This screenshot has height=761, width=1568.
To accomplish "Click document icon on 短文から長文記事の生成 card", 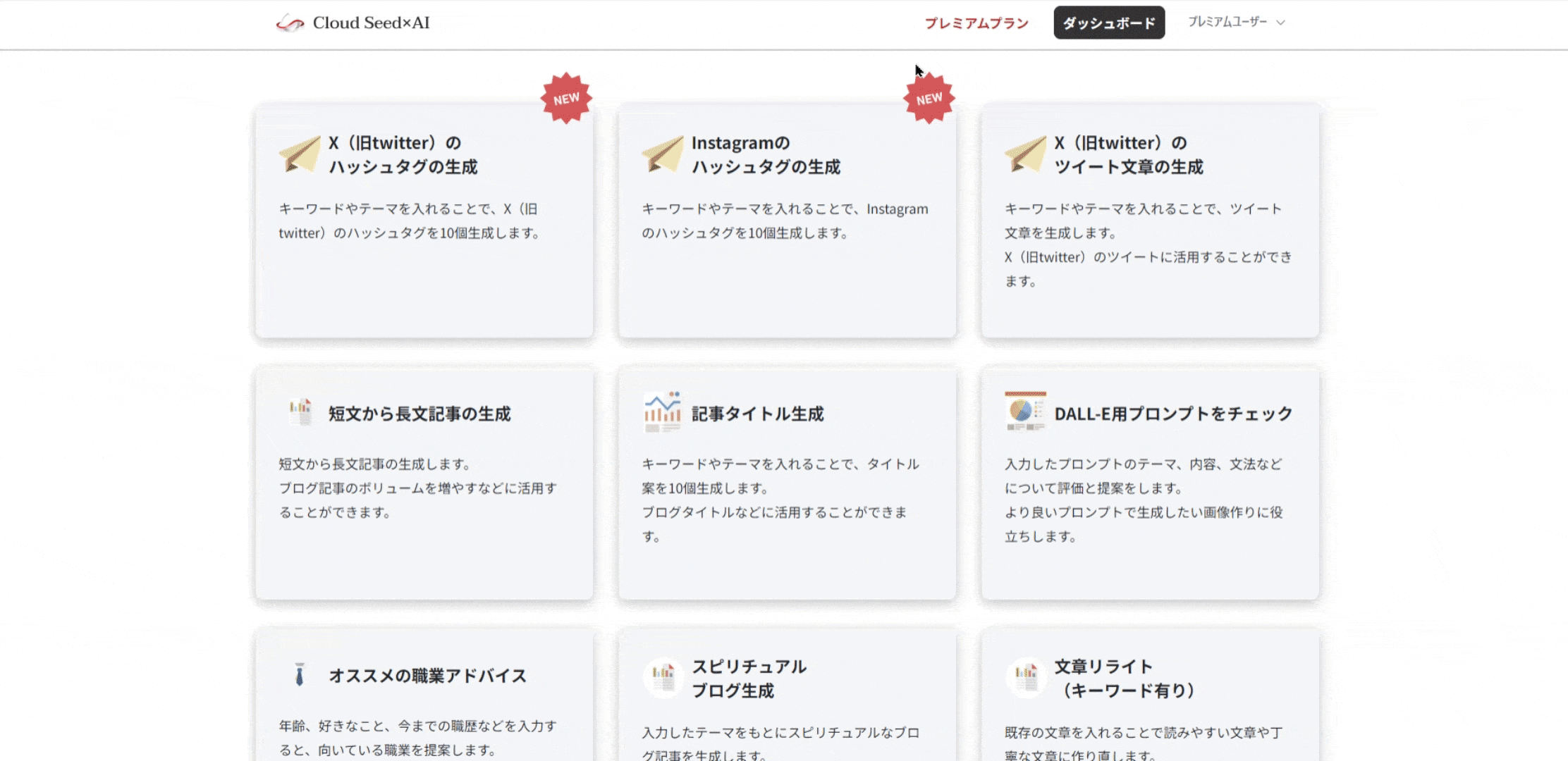I will pos(300,412).
